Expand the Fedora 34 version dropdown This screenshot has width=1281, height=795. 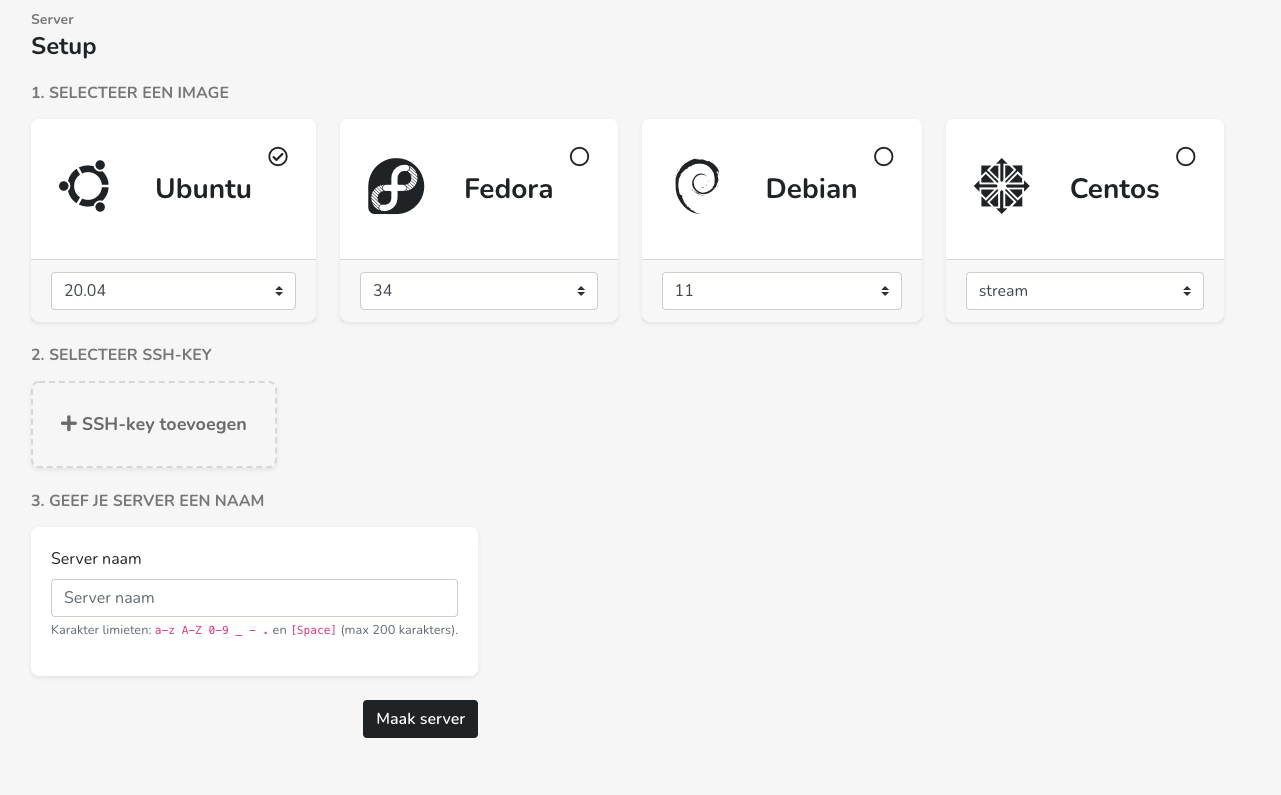pos(478,291)
